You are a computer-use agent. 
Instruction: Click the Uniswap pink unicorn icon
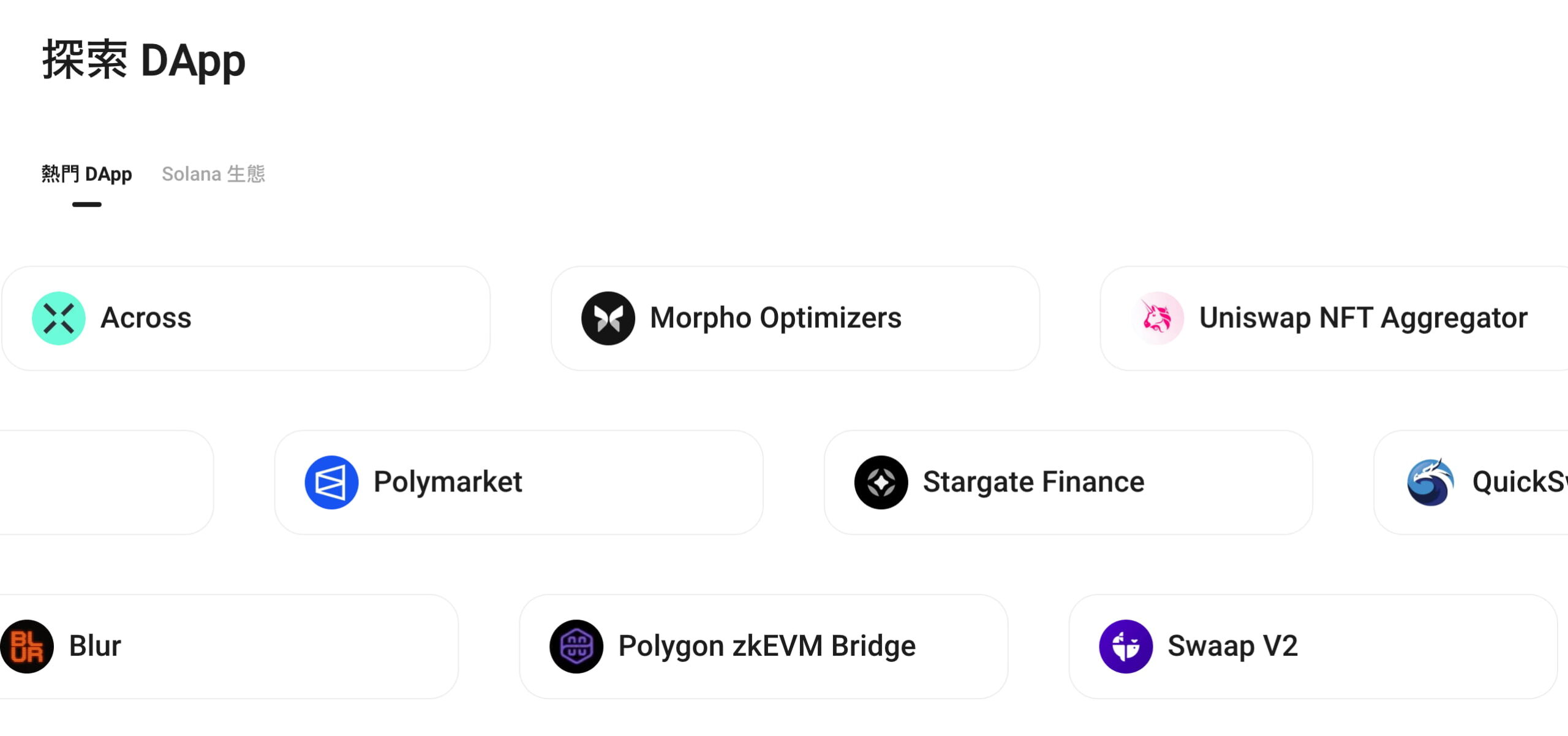1158,318
